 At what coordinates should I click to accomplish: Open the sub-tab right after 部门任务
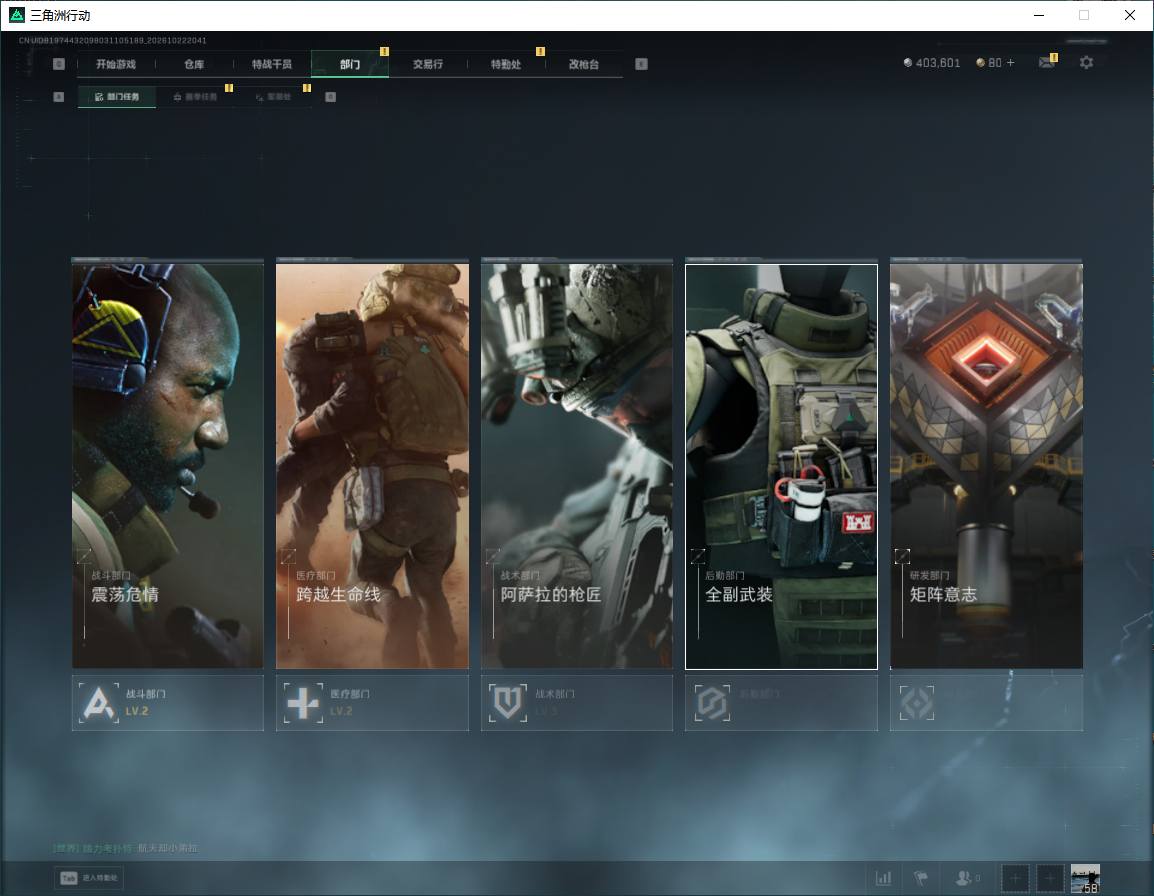(195, 96)
